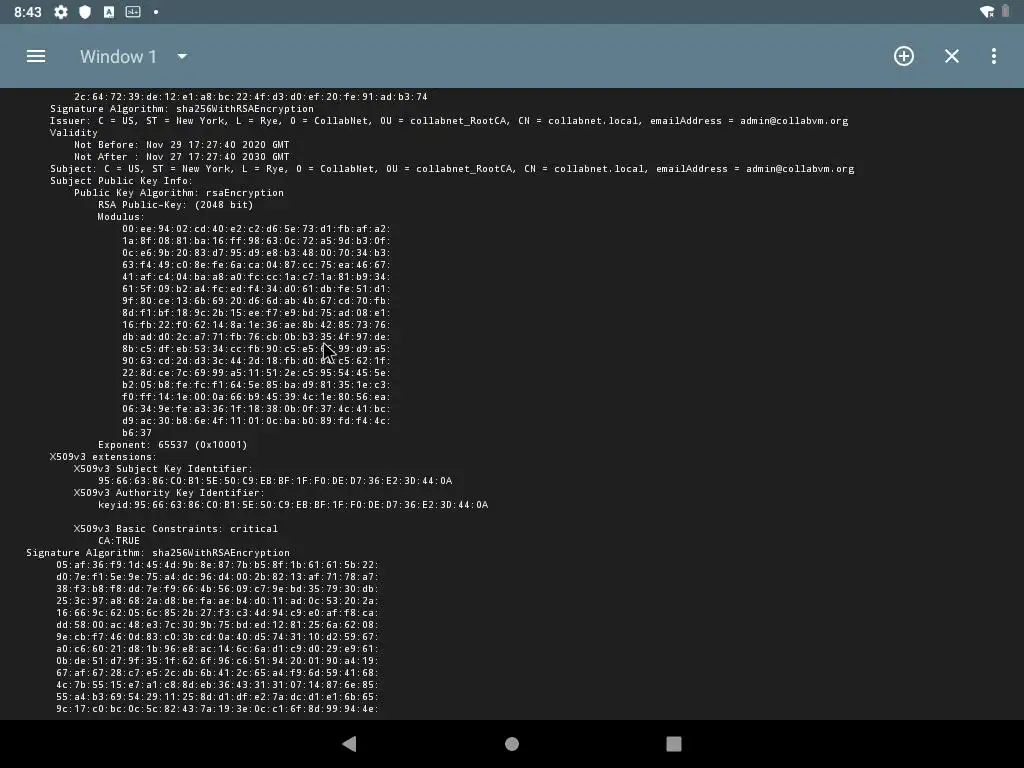Click signature line starting 05:af:36
This screenshot has width=1024, height=768.
[217, 565]
